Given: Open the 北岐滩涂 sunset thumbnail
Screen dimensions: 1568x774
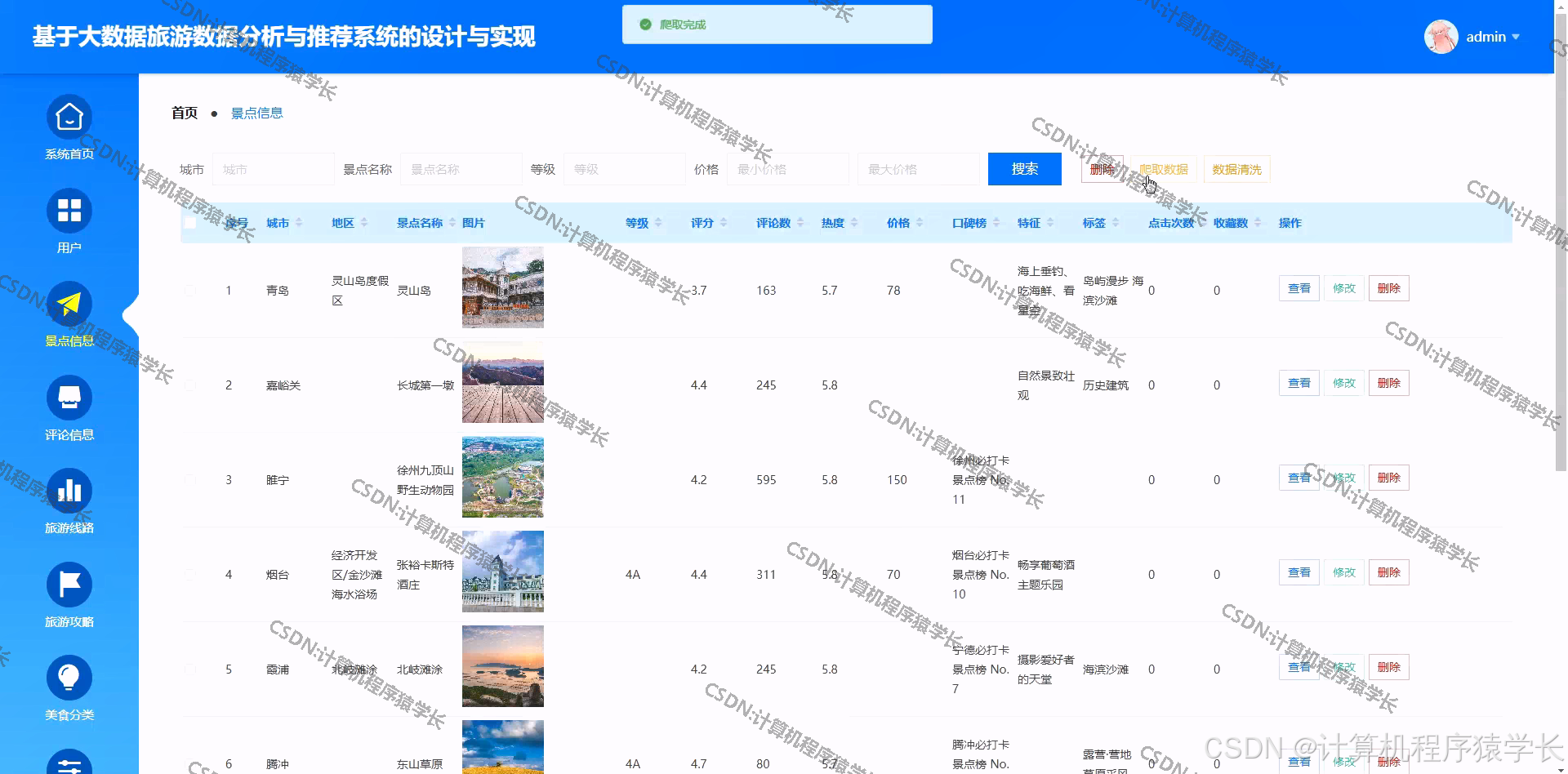Looking at the screenshot, I should (503, 666).
